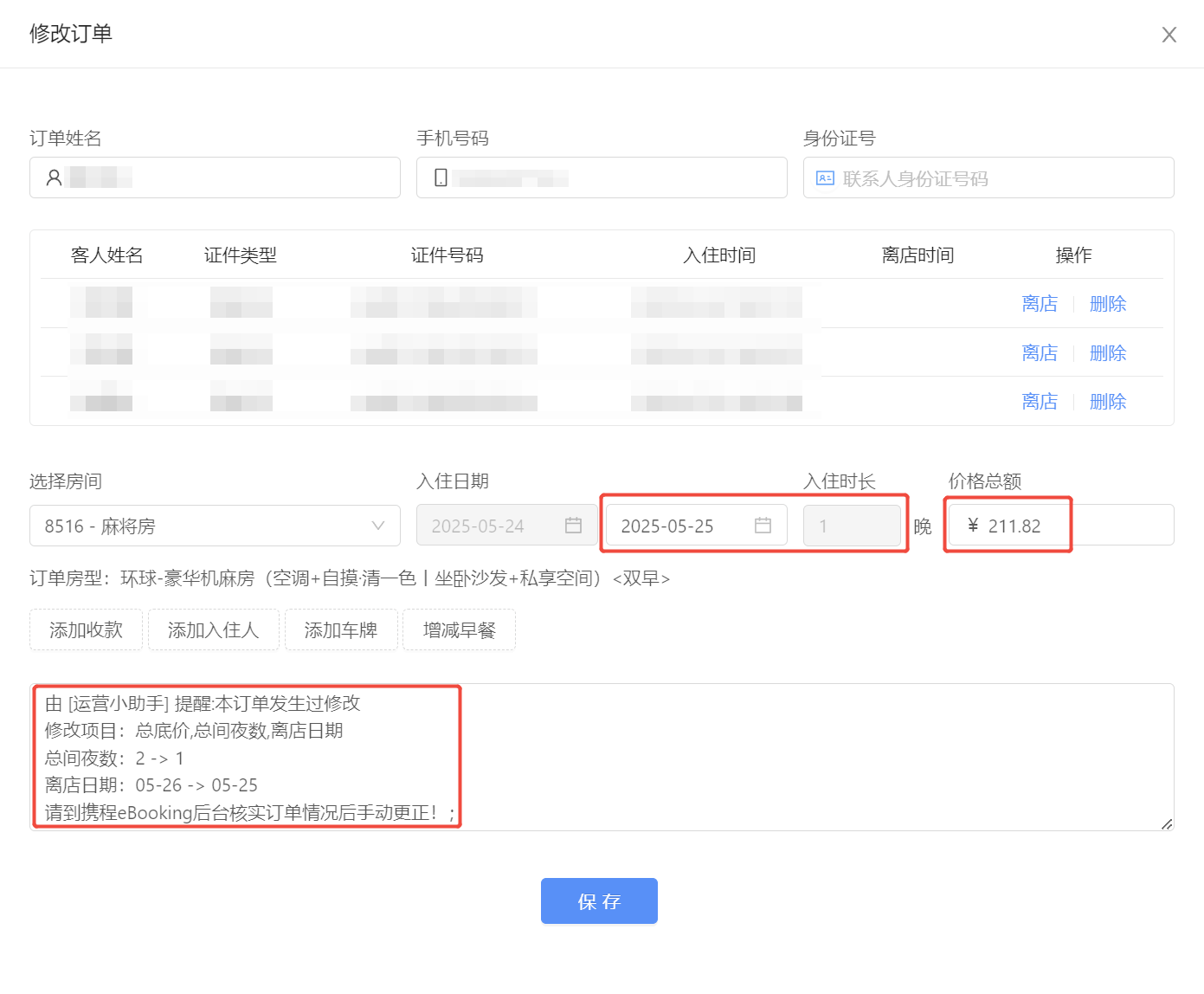This screenshot has width=1204, height=994.
Task: Close the 修改订单 dialog
Action: click(x=1169, y=35)
